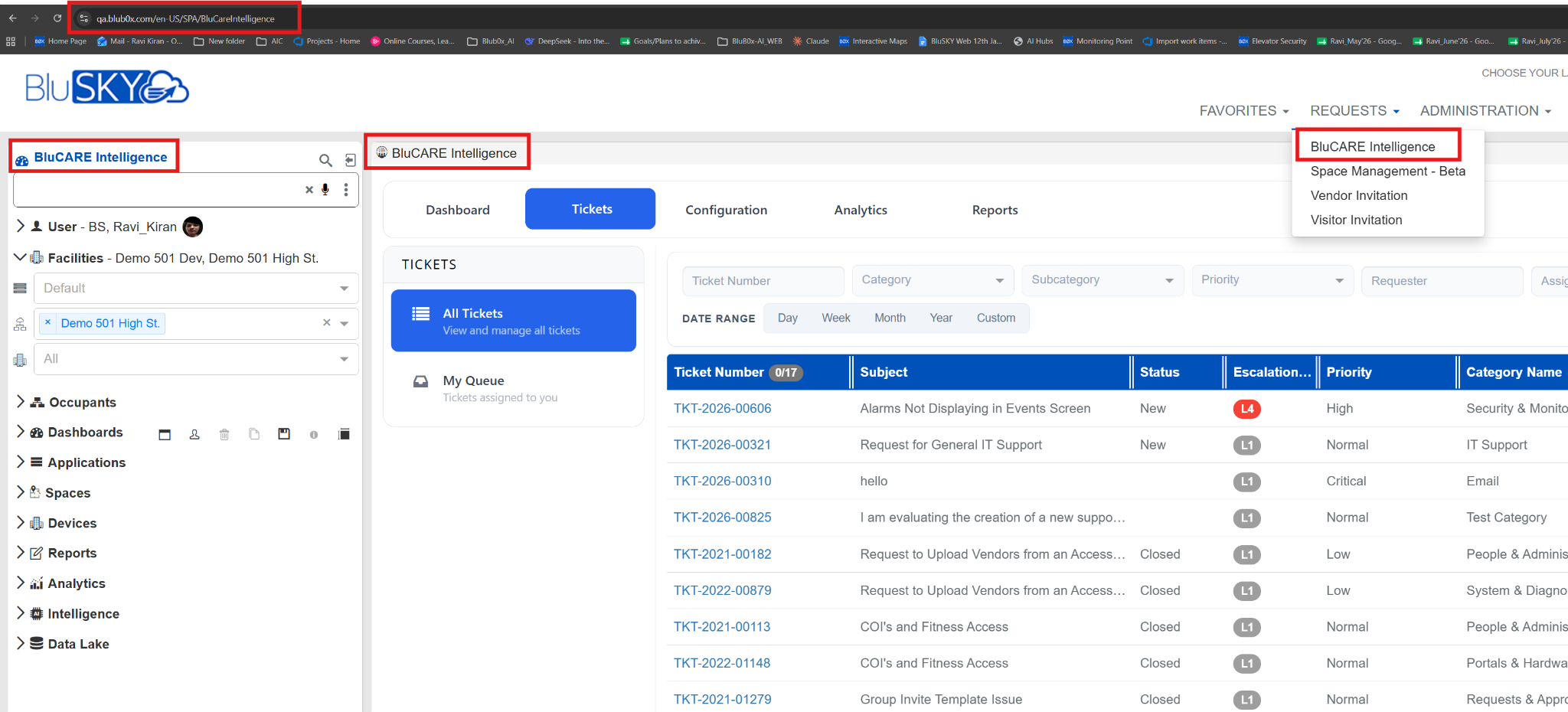Set the date range to Month
The width and height of the screenshot is (1568, 712).
(x=890, y=318)
